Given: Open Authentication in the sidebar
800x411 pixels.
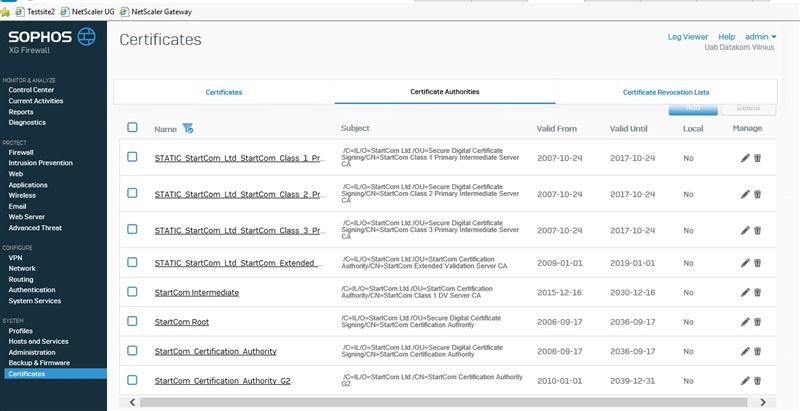Looking at the screenshot, I should click(32, 290).
